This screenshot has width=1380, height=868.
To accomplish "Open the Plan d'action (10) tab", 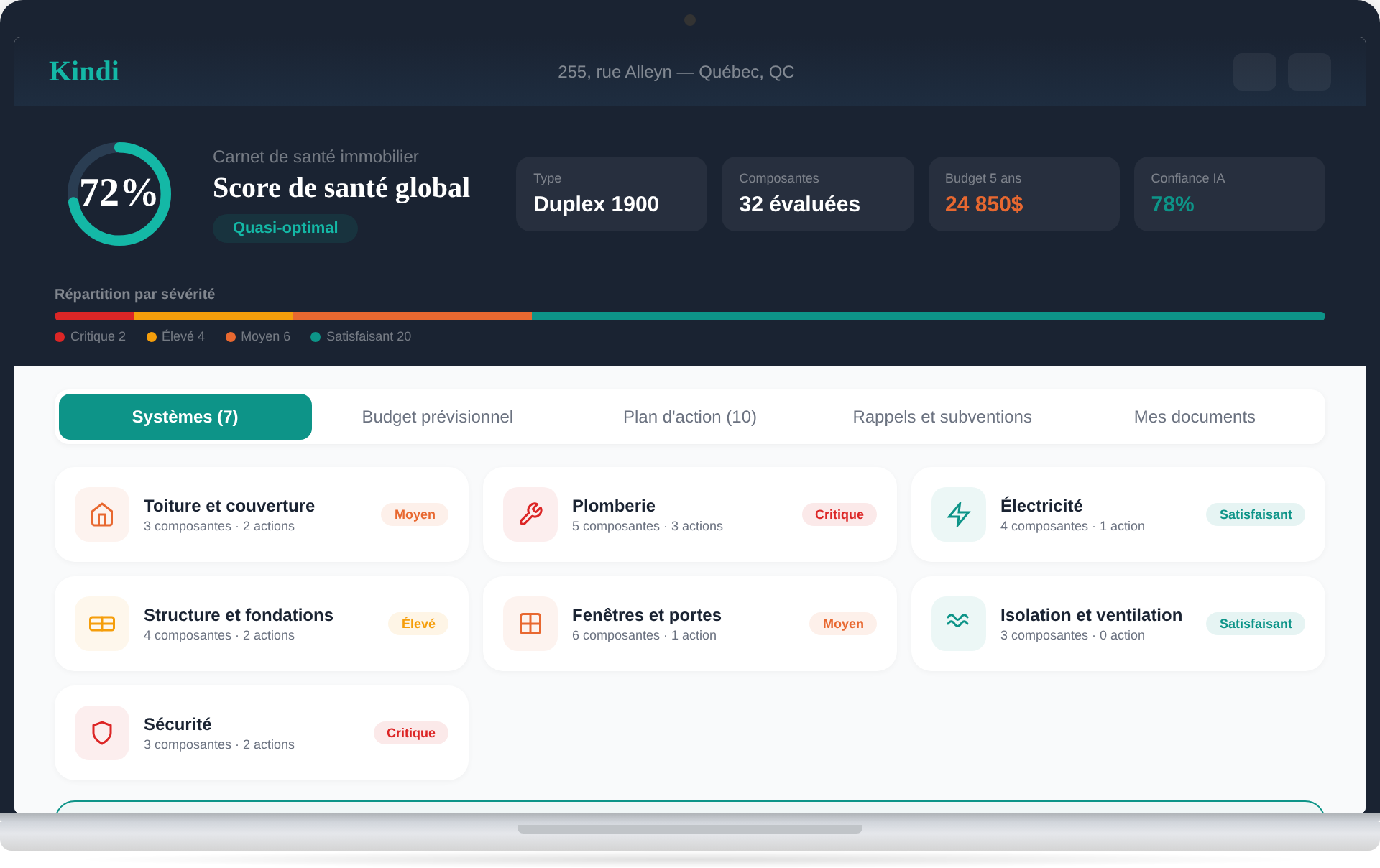I will pyautogui.click(x=689, y=417).
